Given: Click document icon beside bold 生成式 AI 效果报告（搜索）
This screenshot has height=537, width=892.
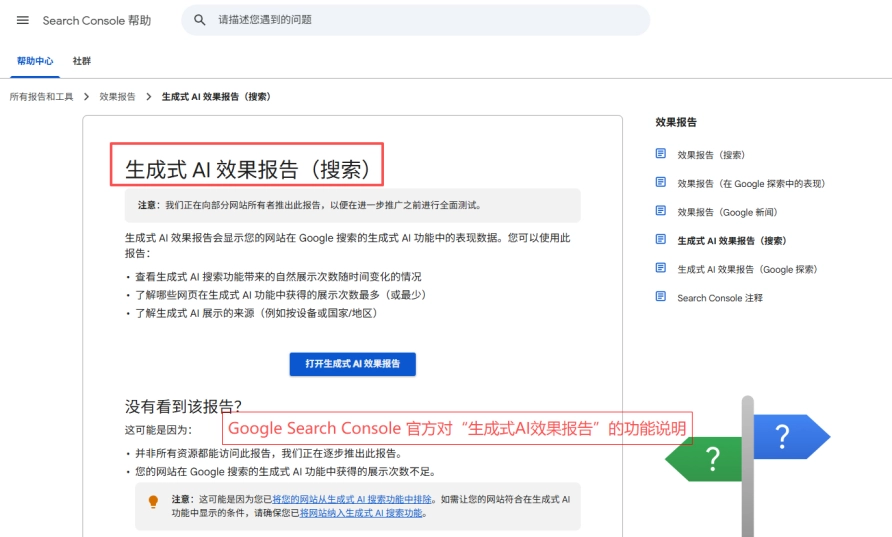Looking at the screenshot, I should click(660, 239).
